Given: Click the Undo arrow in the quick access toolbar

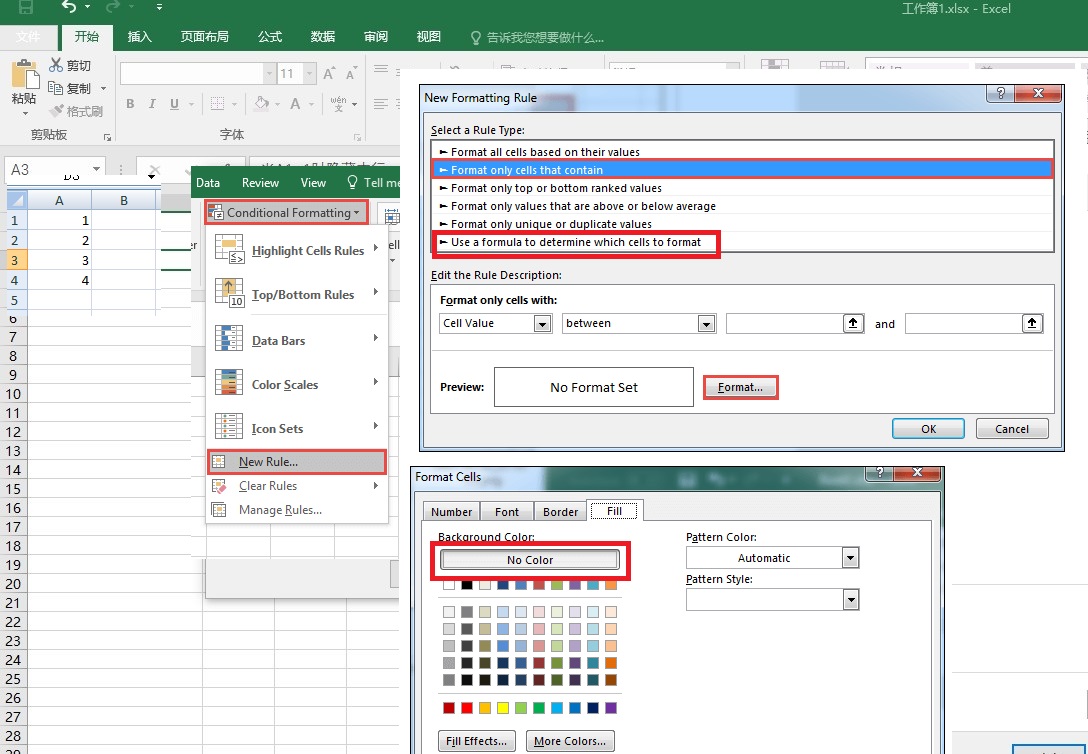Looking at the screenshot, I should coord(69,7).
